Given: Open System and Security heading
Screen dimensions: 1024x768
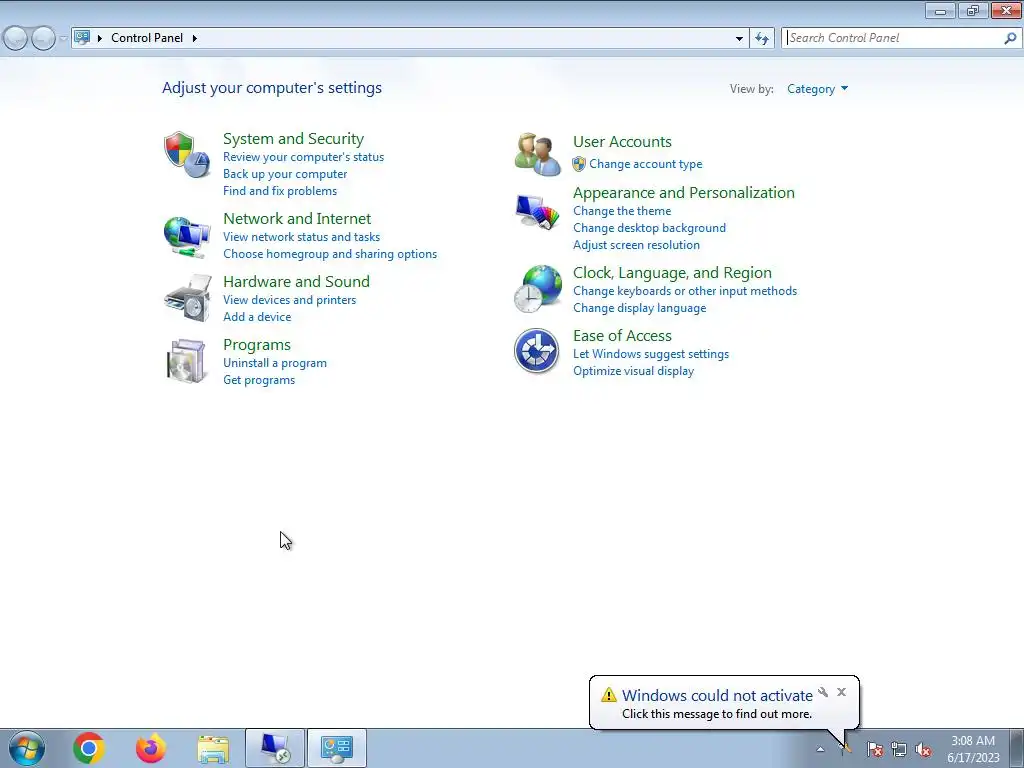Looking at the screenshot, I should pos(293,138).
